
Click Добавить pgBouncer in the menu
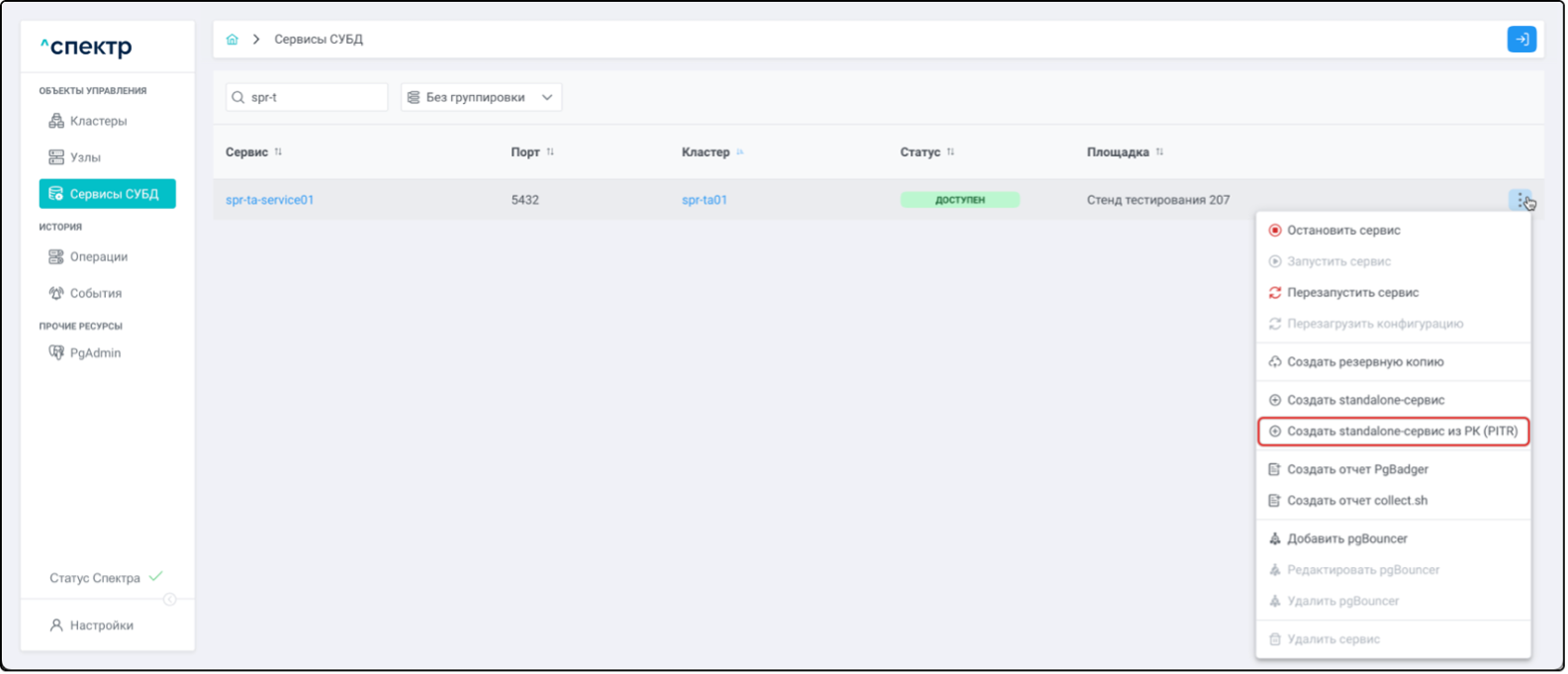(1346, 539)
